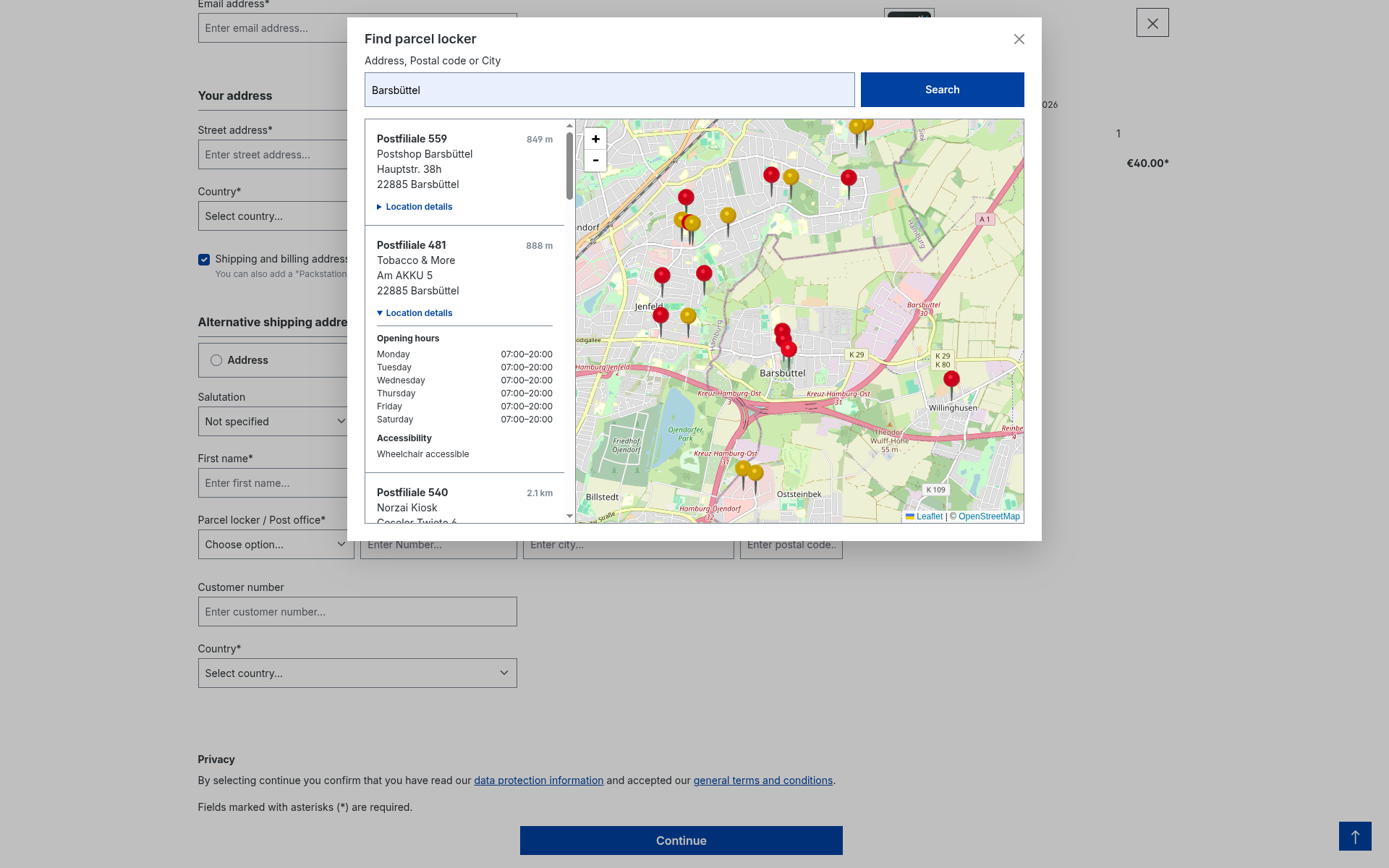The height and width of the screenshot is (868, 1389).
Task: Click the Customer number input field
Action: click(x=357, y=612)
